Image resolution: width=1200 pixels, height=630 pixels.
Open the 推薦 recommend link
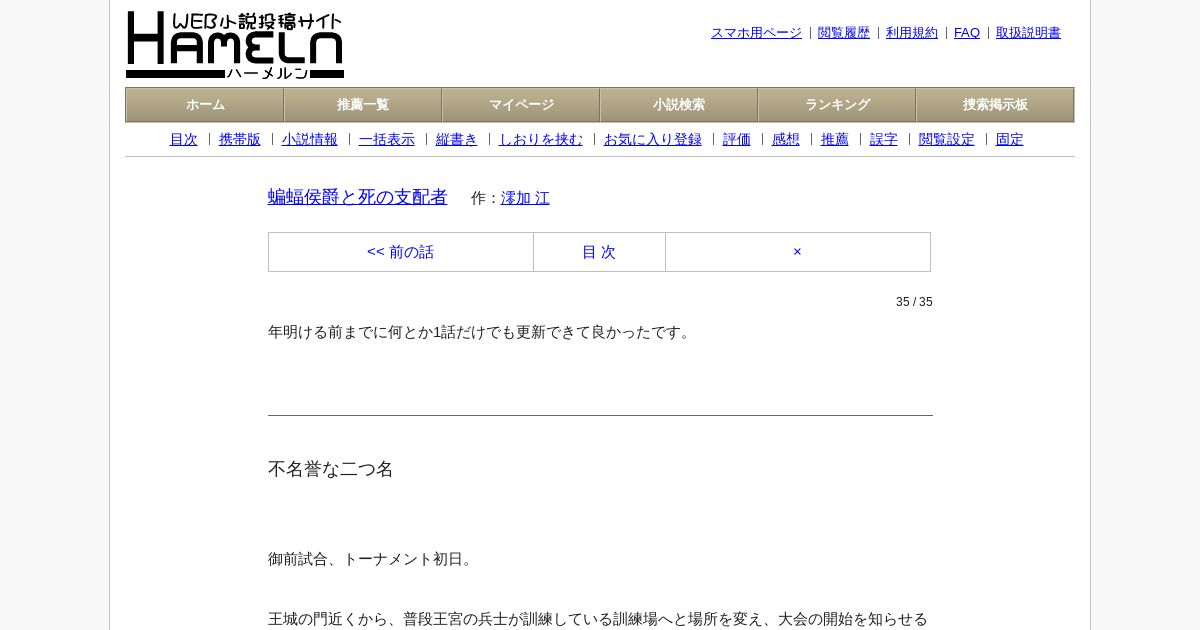click(835, 140)
